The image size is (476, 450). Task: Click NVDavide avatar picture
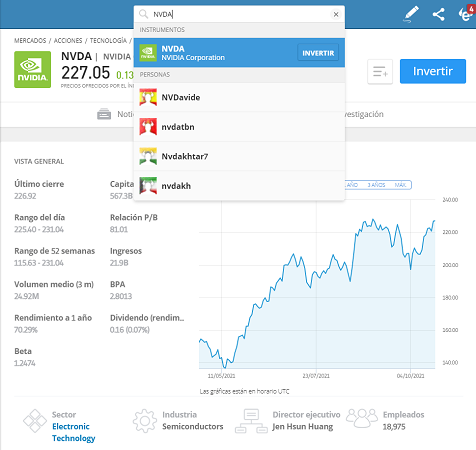click(148, 97)
